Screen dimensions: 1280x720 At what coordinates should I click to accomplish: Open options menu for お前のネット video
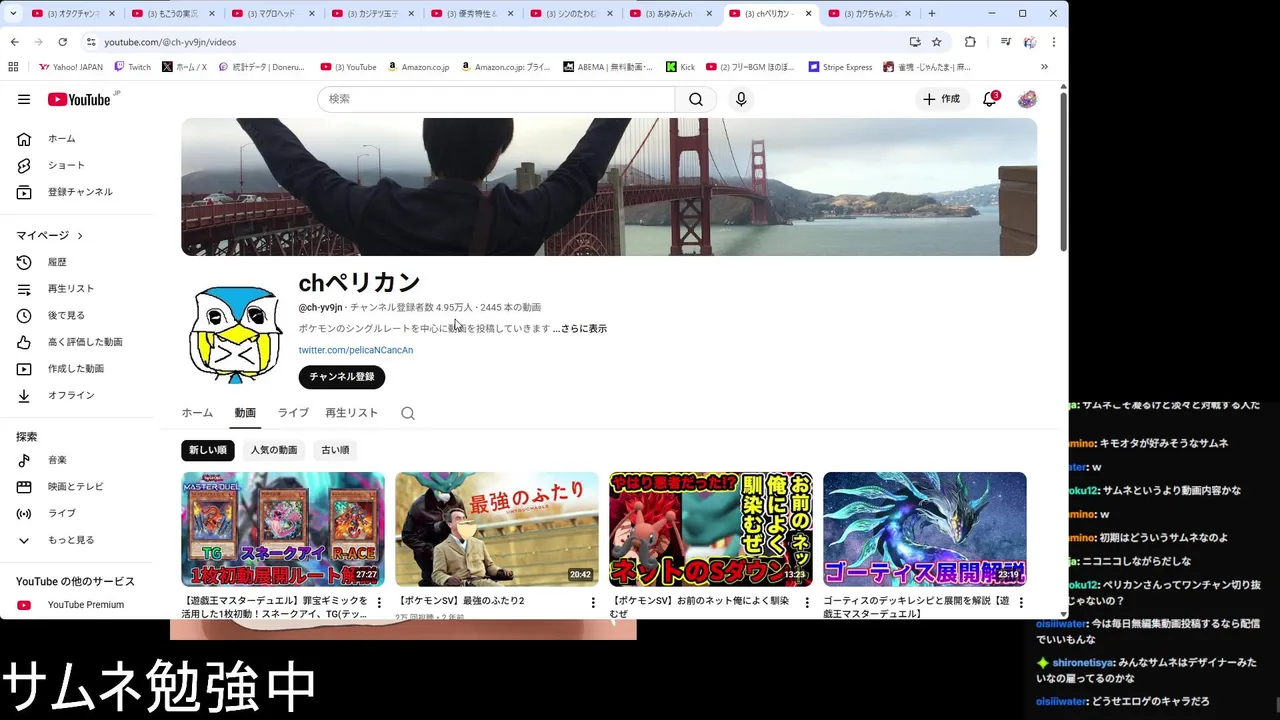[807, 602]
